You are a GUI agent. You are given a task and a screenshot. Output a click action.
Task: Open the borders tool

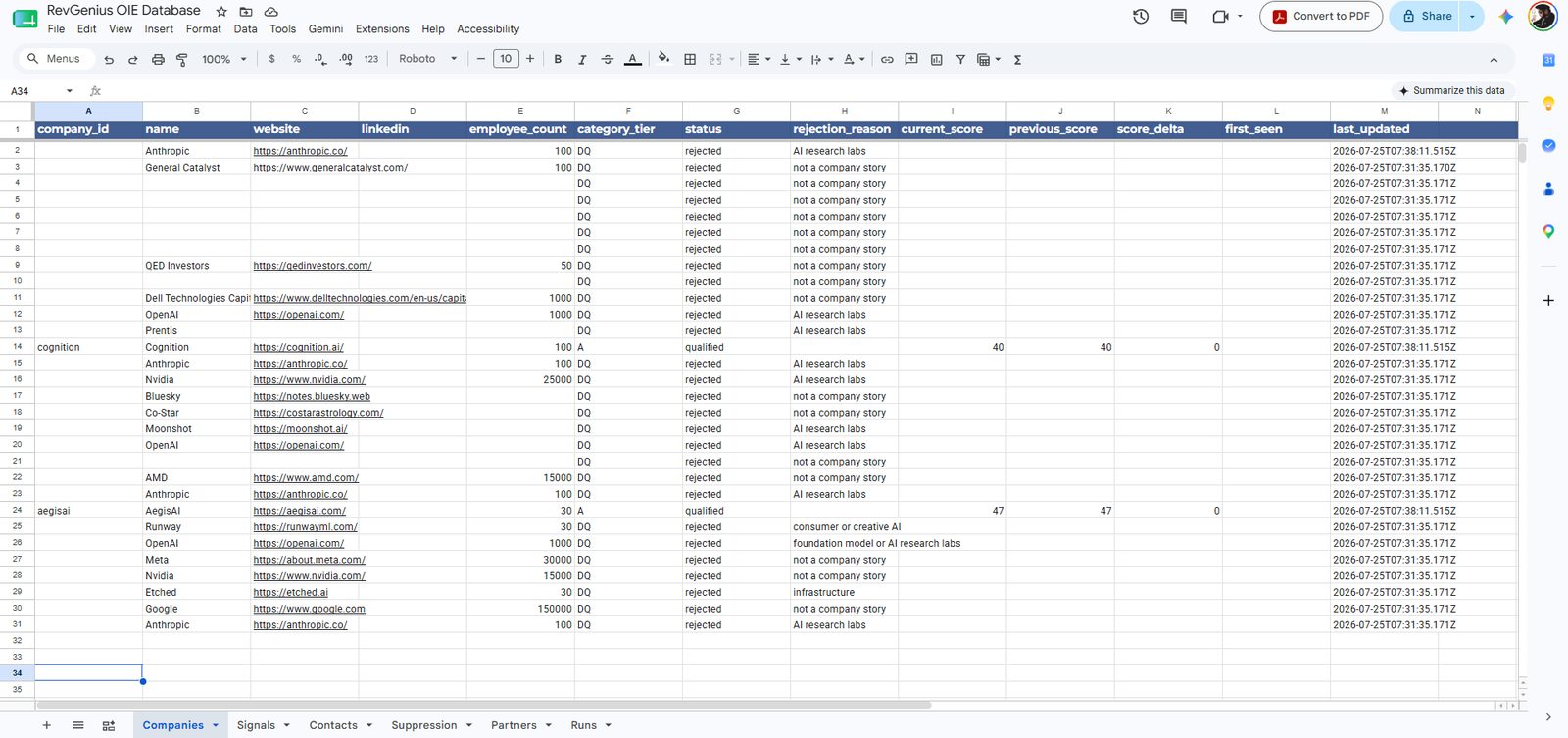click(x=690, y=59)
